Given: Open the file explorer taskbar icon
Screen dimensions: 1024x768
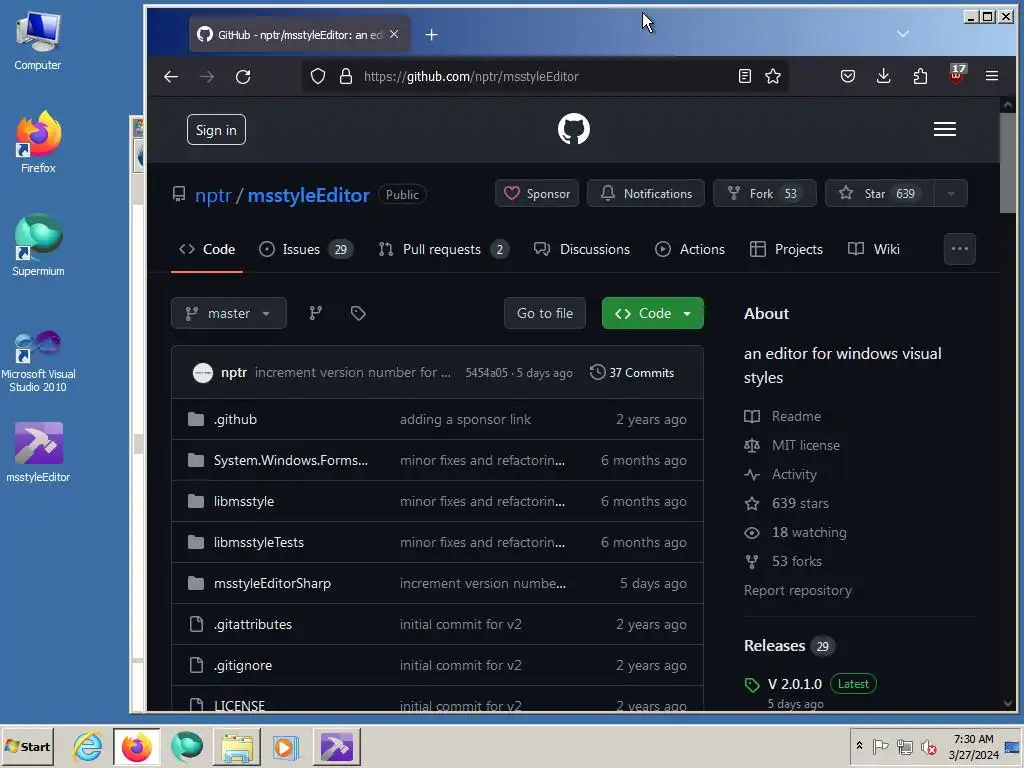Looking at the screenshot, I should [236, 746].
